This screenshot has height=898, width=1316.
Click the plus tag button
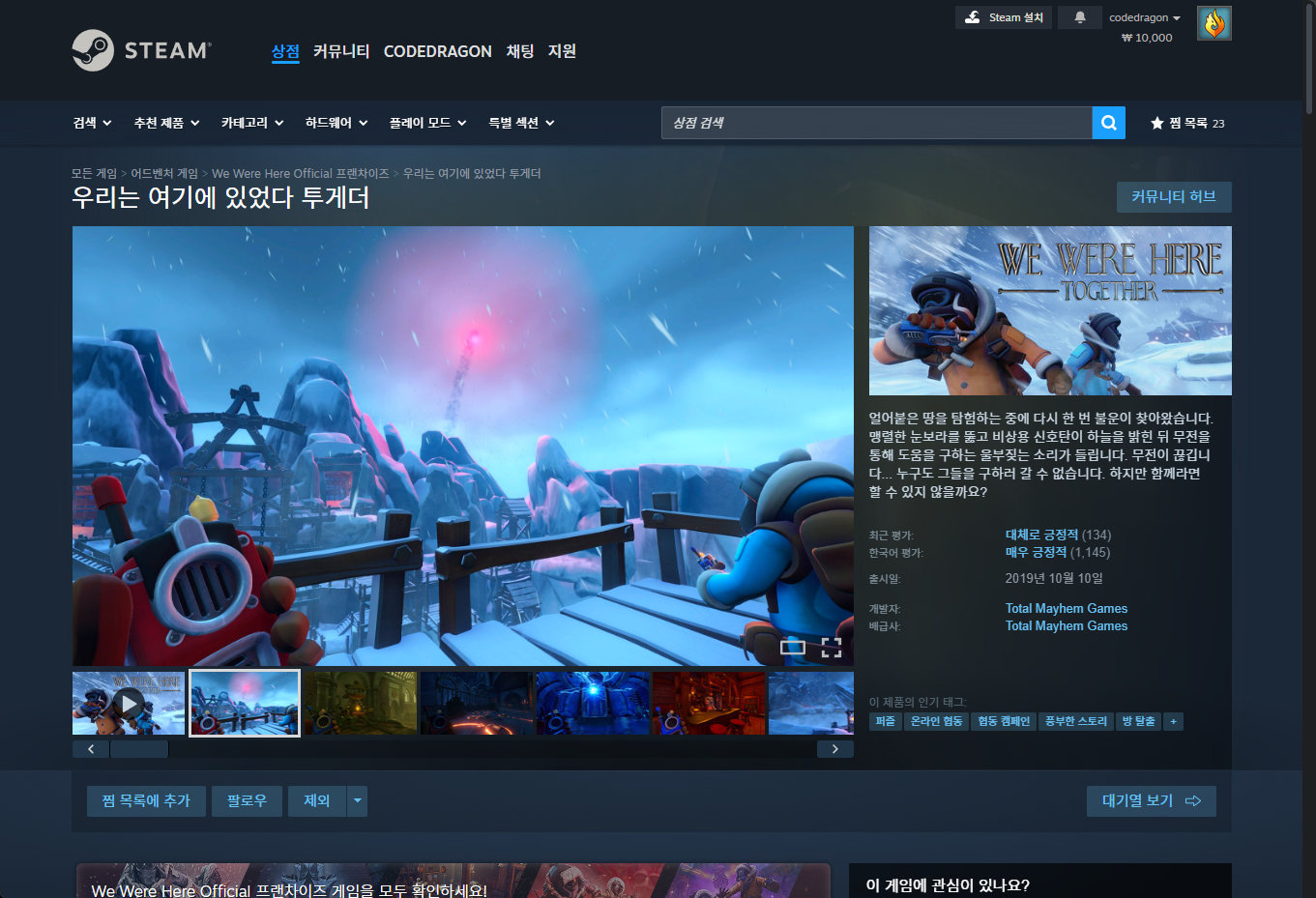click(x=1174, y=722)
